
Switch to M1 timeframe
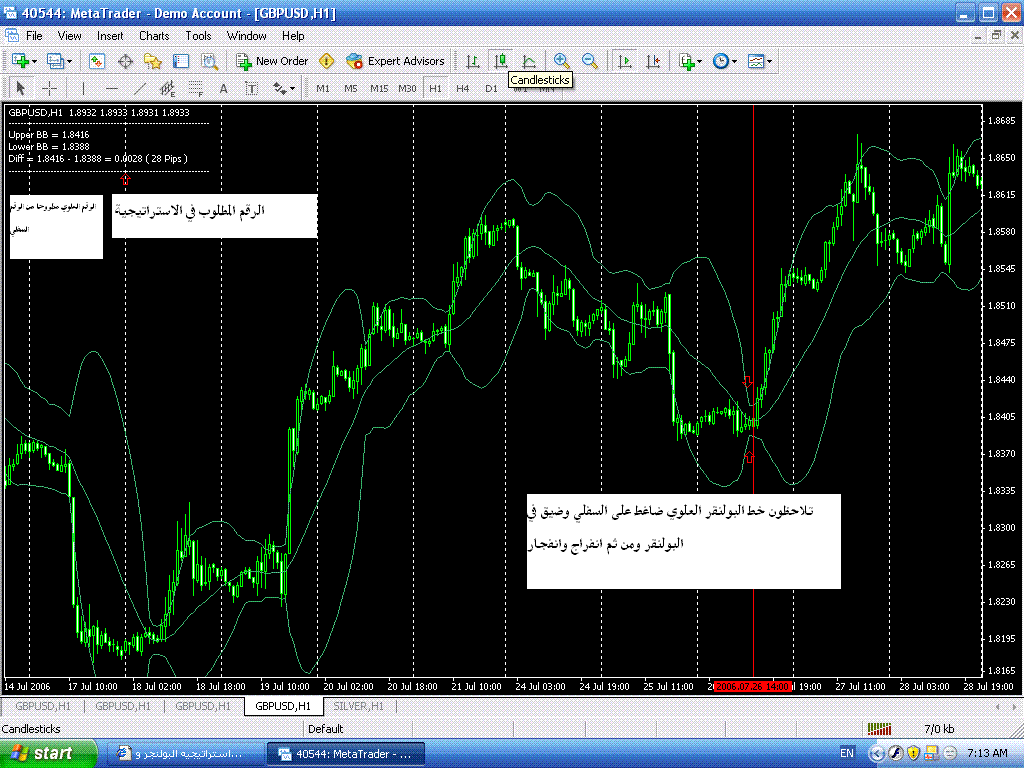pos(323,88)
